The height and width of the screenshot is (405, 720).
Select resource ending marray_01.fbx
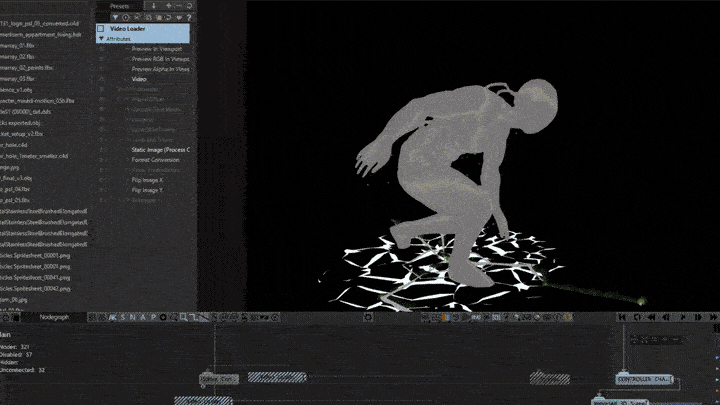[x=17, y=45]
